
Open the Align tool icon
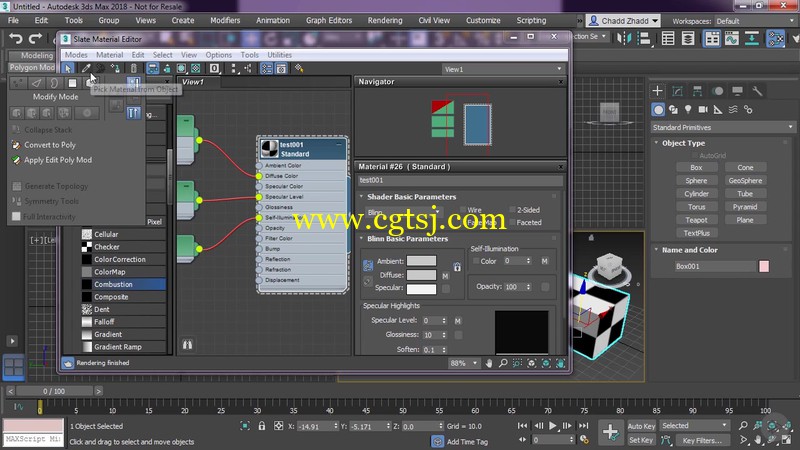644,38
